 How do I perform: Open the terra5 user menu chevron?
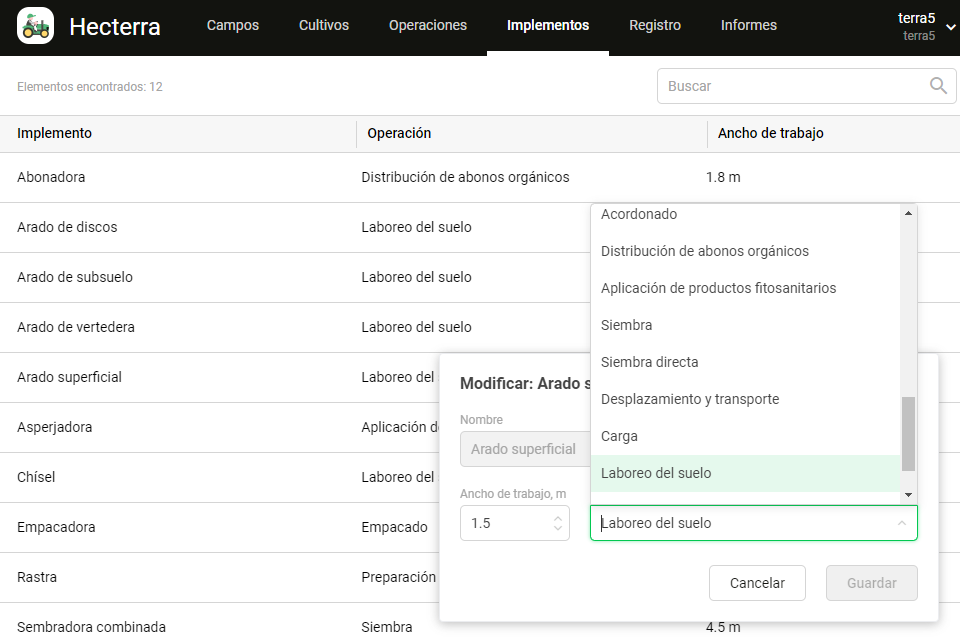coord(950,28)
